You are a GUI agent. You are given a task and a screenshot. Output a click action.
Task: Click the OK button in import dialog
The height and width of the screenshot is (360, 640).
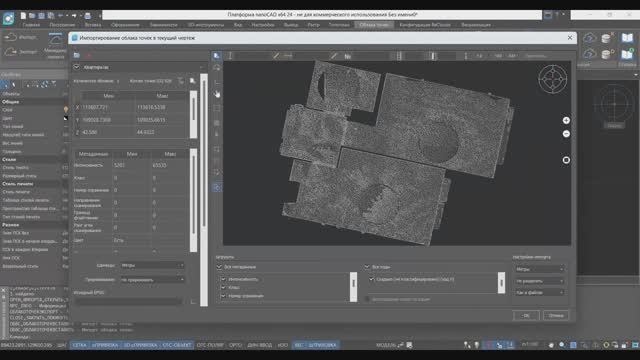tap(526, 316)
